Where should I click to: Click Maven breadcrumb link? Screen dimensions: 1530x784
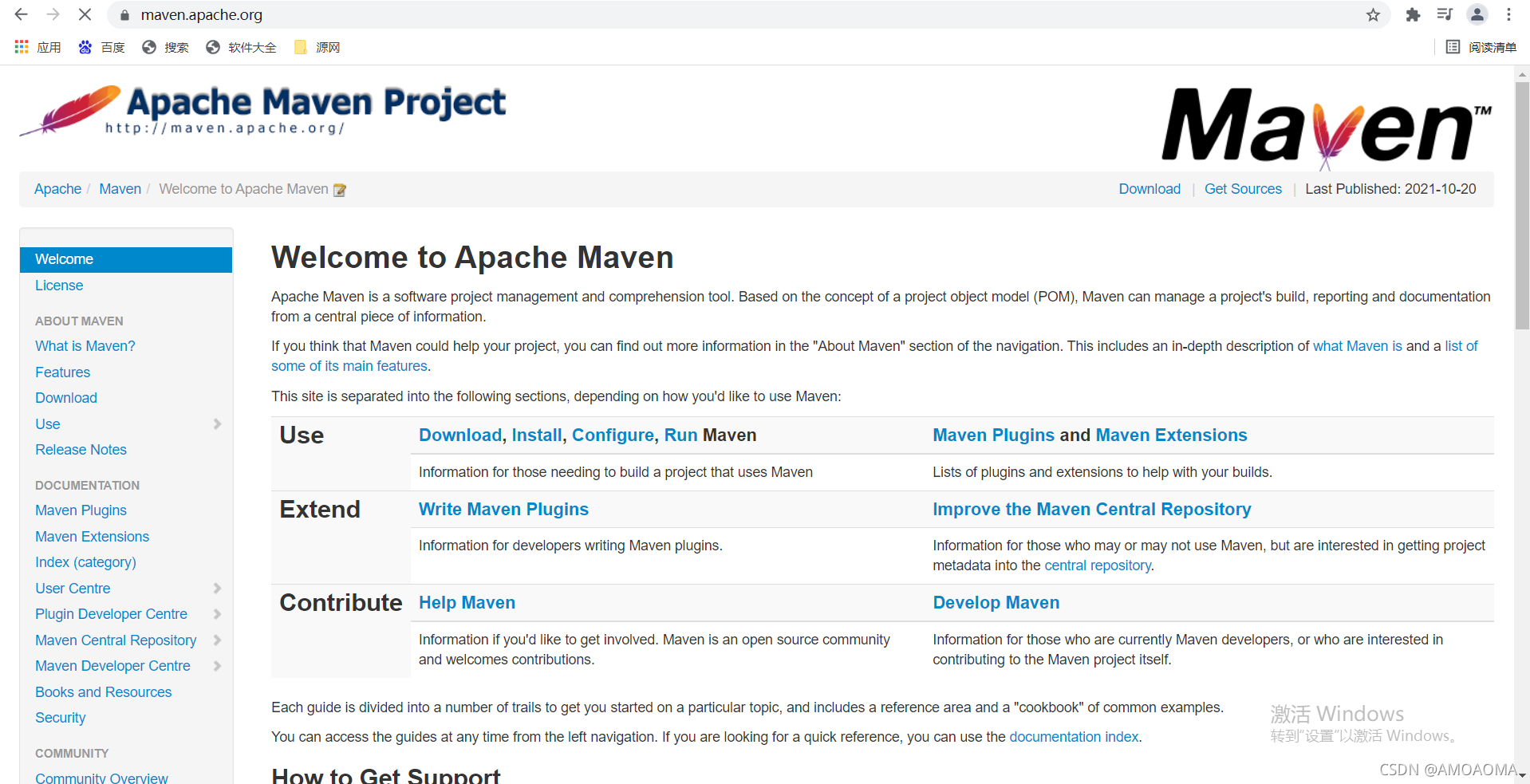tap(120, 189)
